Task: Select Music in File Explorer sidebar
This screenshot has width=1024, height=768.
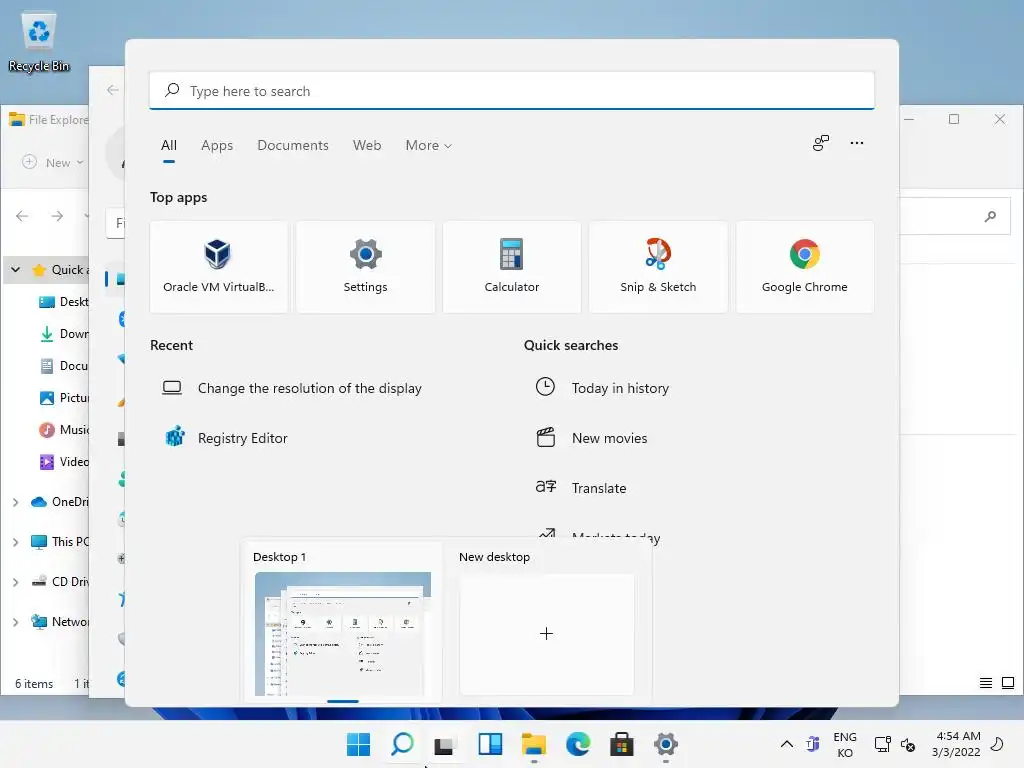Action: (63, 430)
